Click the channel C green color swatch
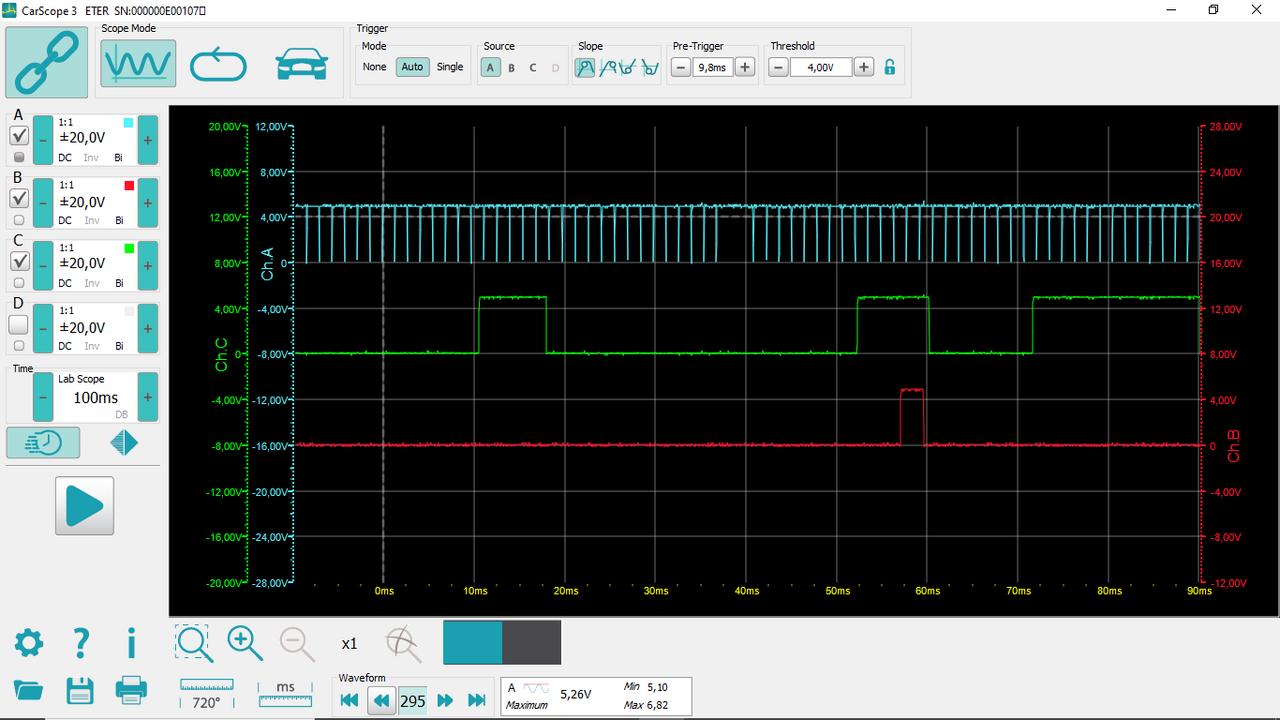 (x=128, y=248)
